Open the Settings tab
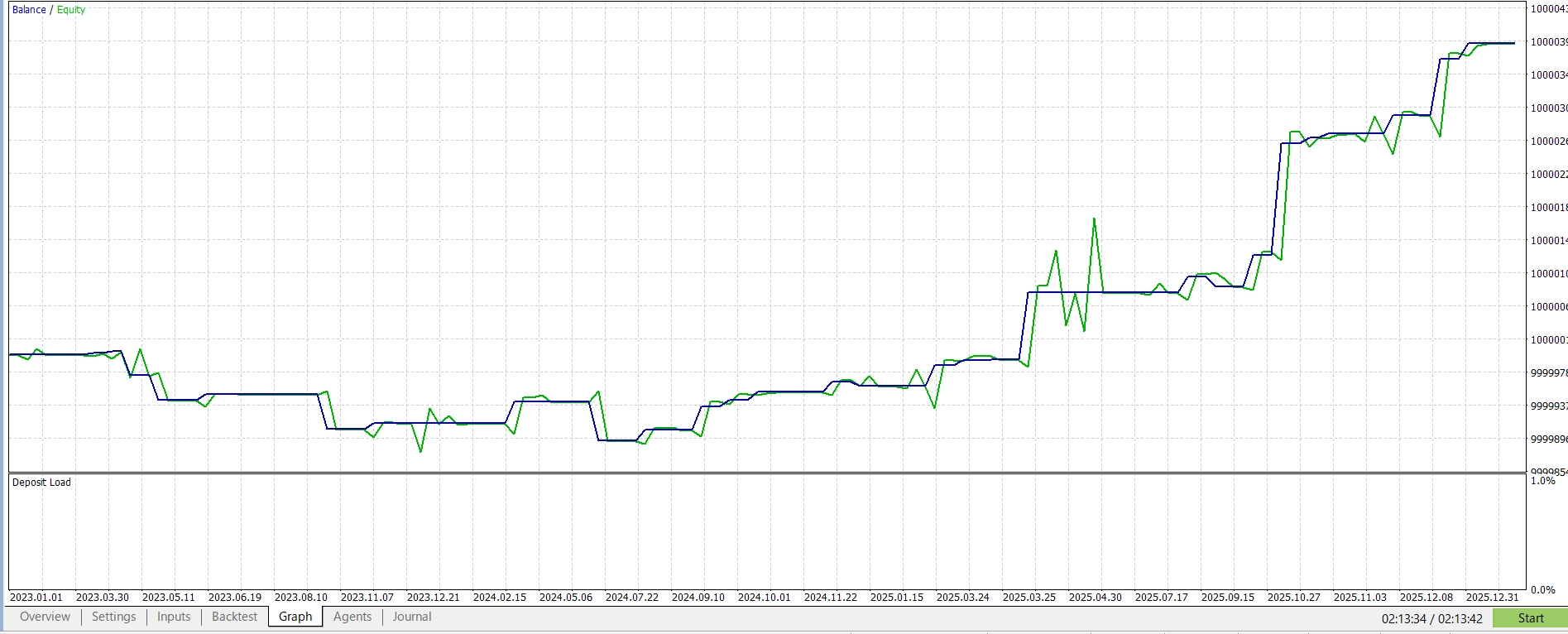Screen dimensions: 1568x634 [x=113, y=617]
